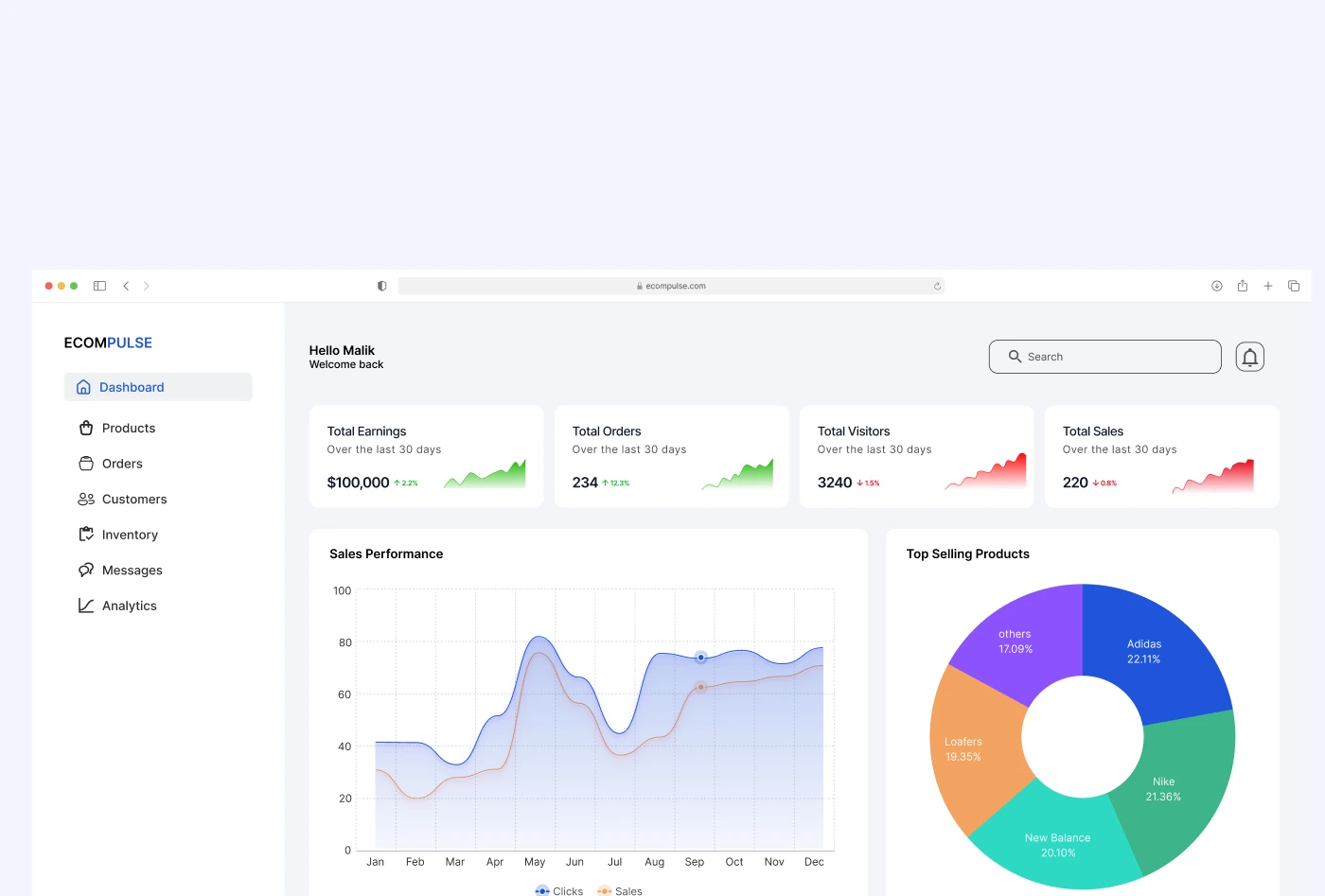Click the Total Orders green sparkline
The width and height of the screenshot is (1325, 896).
coord(738,474)
